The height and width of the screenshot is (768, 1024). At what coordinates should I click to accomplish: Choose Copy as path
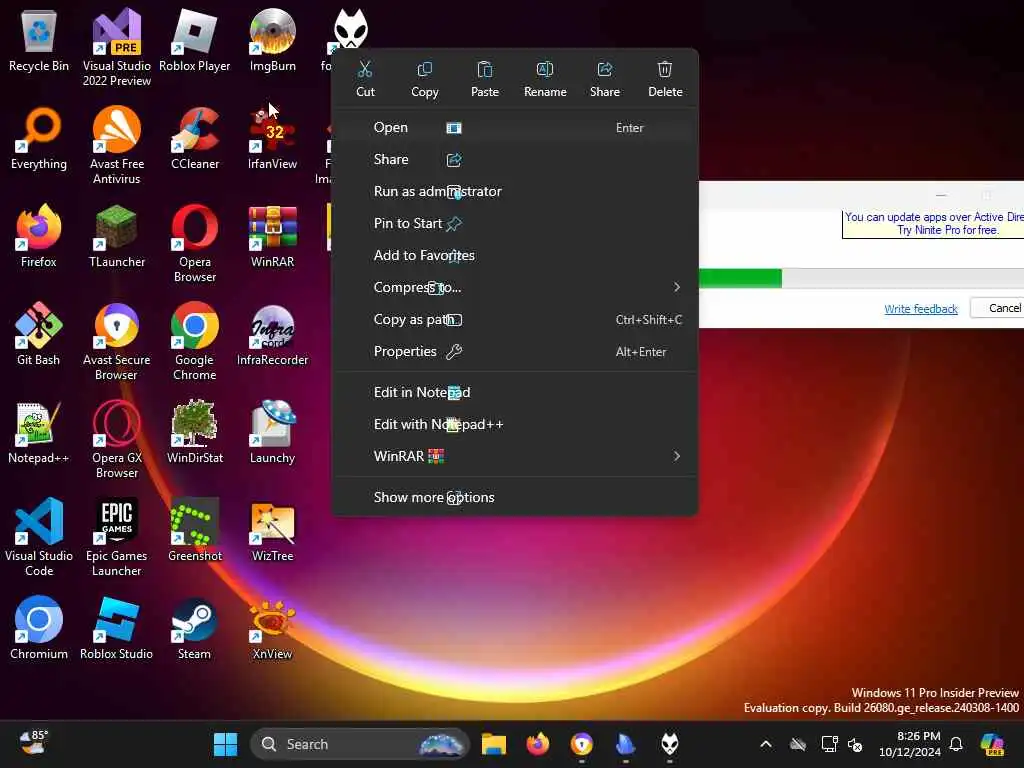click(x=515, y=319)
